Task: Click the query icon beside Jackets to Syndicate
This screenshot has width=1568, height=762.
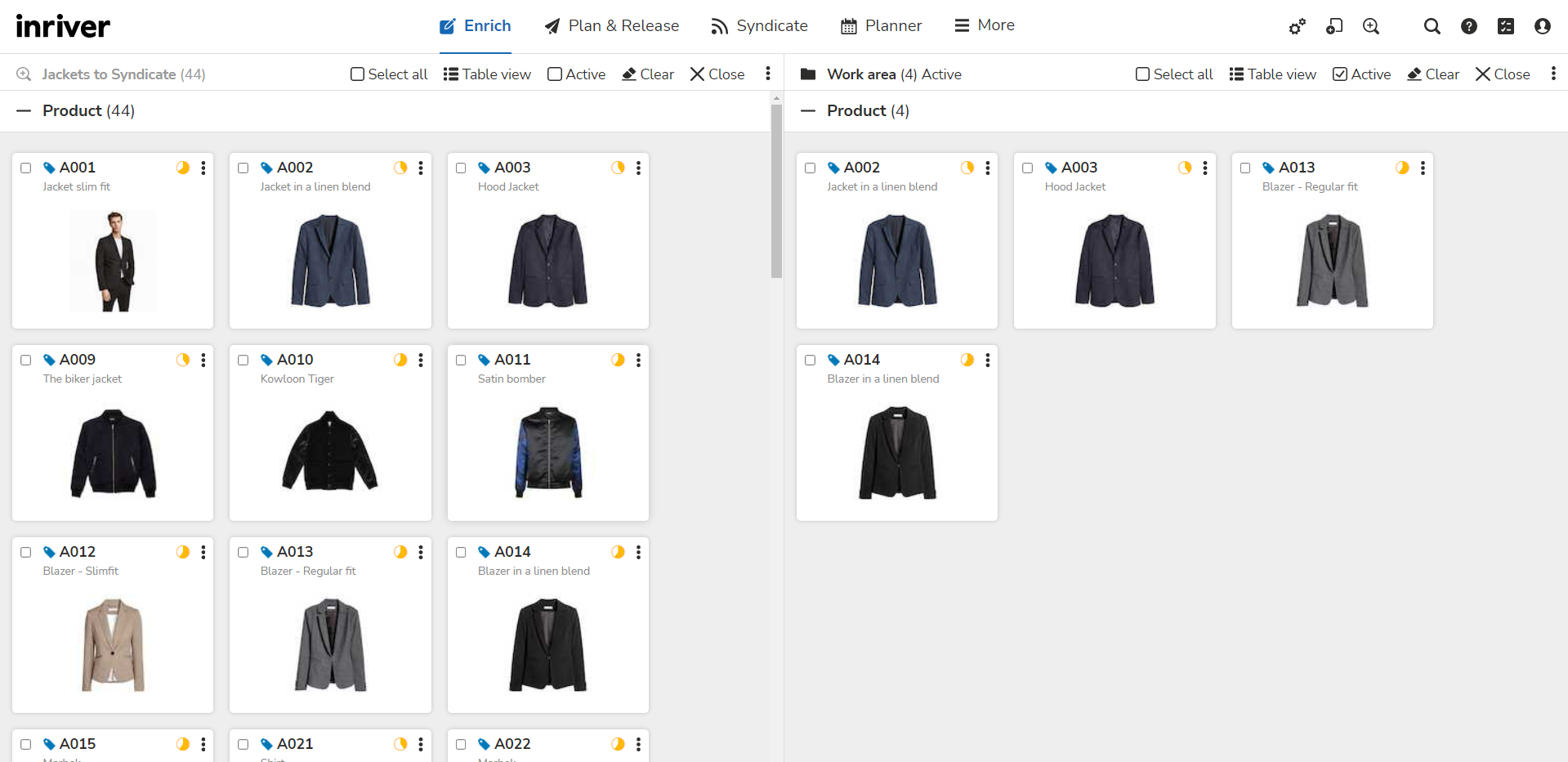Action: point(24,74)
